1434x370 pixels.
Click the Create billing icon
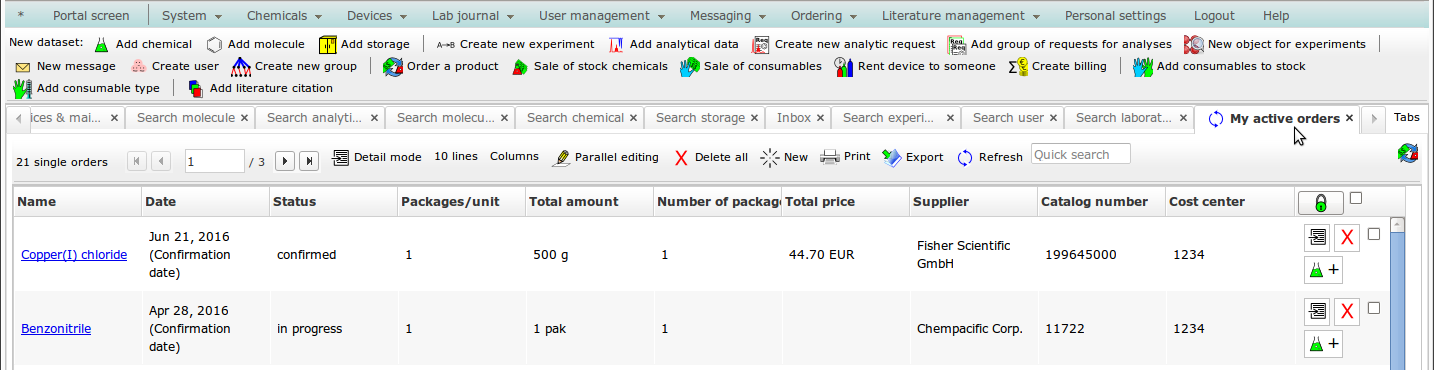tap(1018, 66)
